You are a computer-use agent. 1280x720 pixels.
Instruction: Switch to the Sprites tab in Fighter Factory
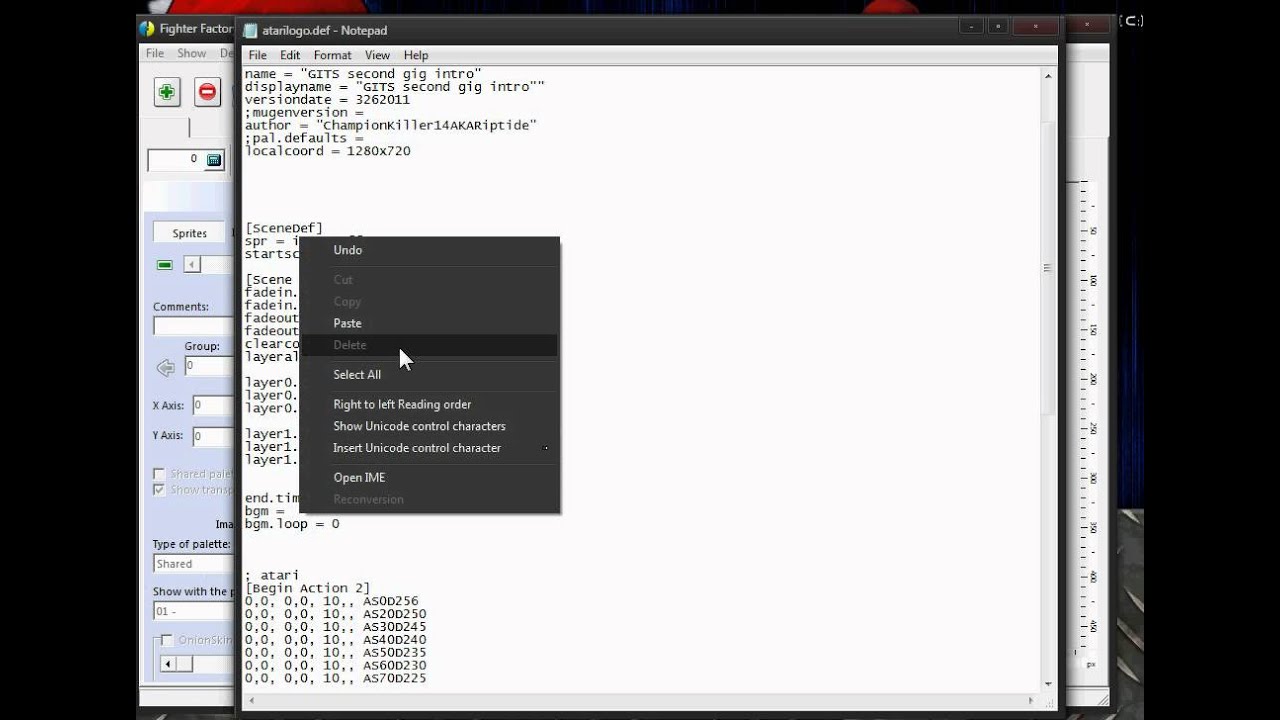point(189,233)
